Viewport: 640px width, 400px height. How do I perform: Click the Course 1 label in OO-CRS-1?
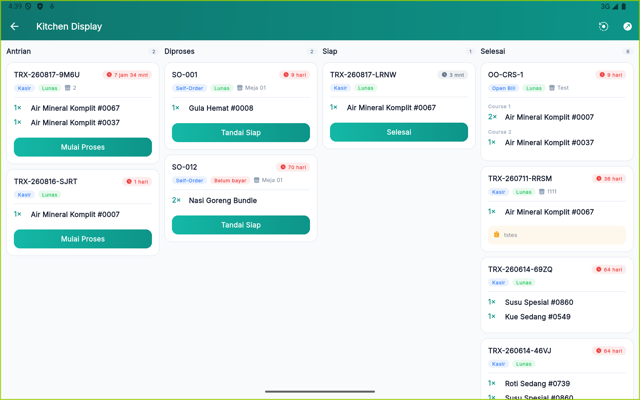[x=499, y=106]
